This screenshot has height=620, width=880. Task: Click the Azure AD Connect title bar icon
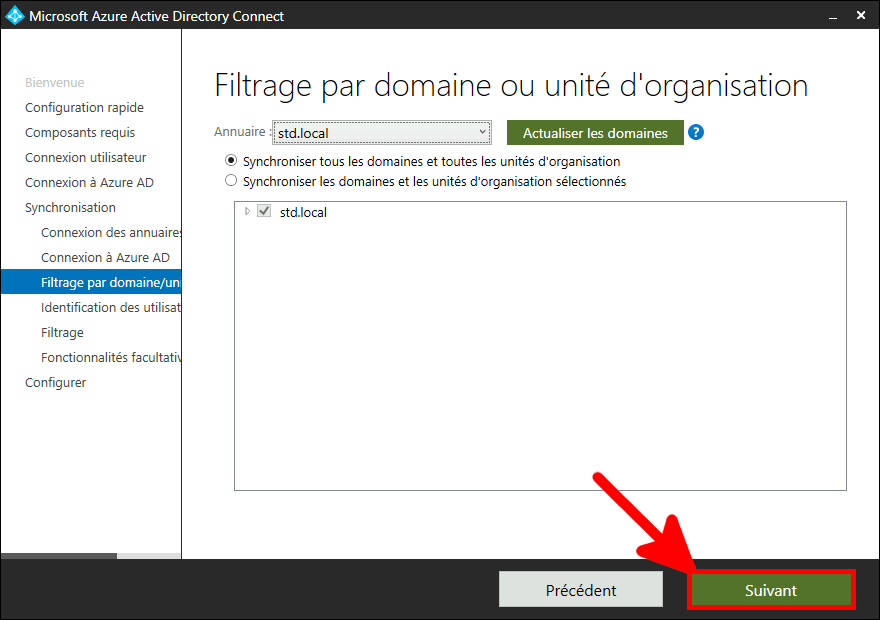click(14, 15)
